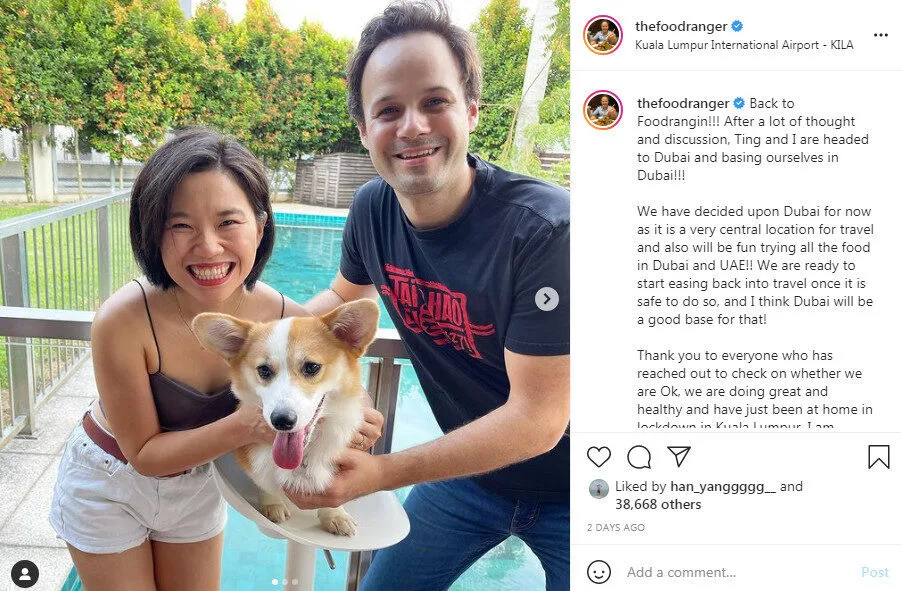Viewport: 901px width, 591px height.
Task: Click the Post comment button
Action: point(875,572)
